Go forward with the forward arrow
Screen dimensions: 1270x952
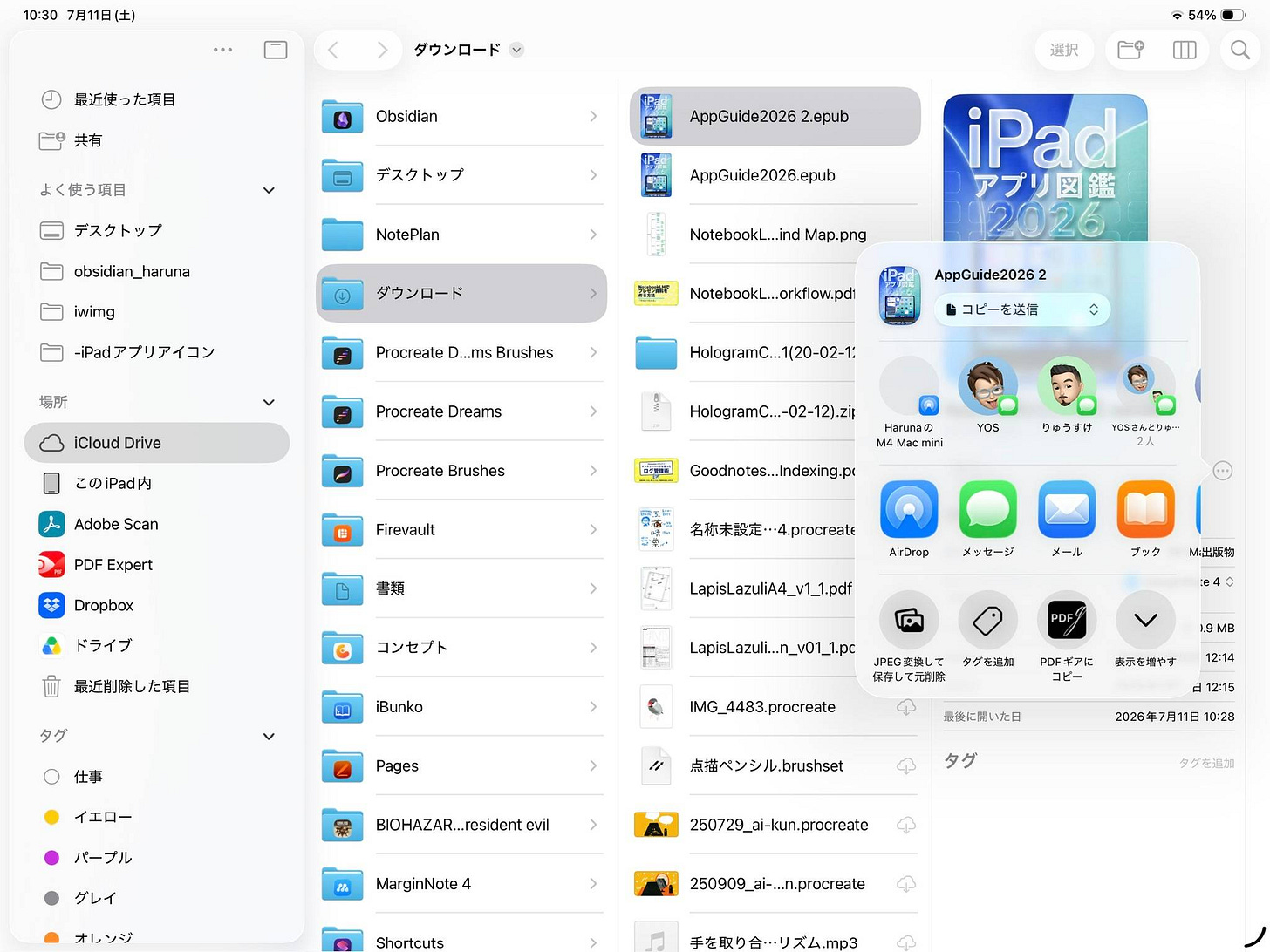click(382, 50)
